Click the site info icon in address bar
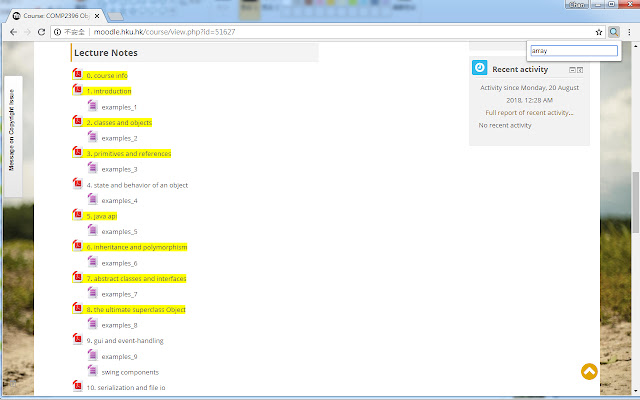640x400 pixels. (x=58, y=32)
